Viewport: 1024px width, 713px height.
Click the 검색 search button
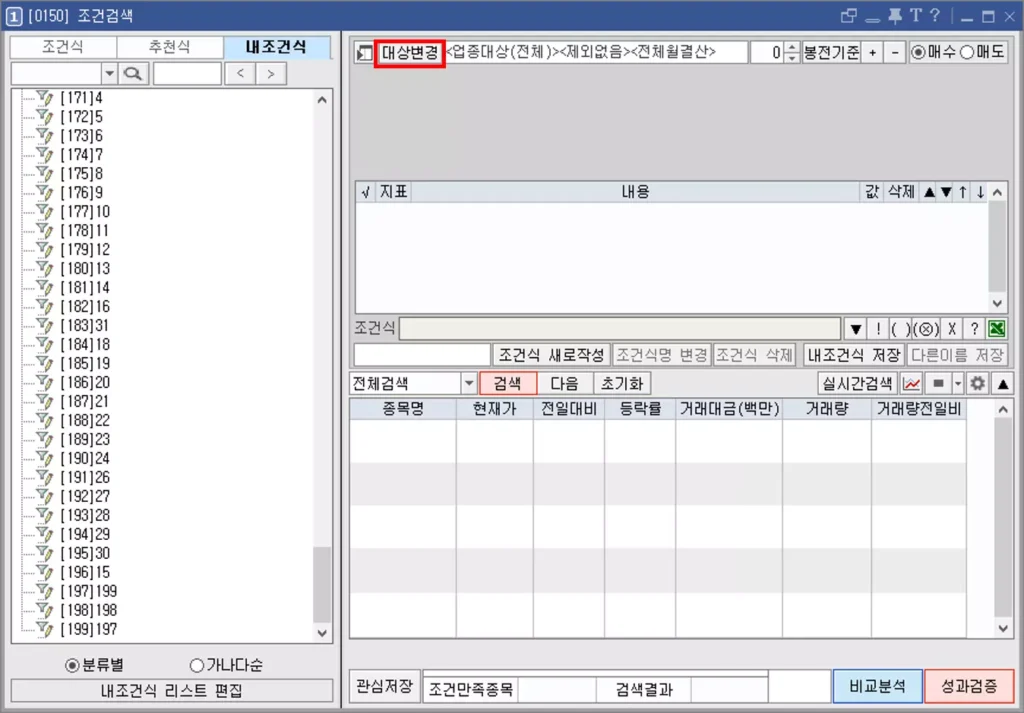coord(508,383)
